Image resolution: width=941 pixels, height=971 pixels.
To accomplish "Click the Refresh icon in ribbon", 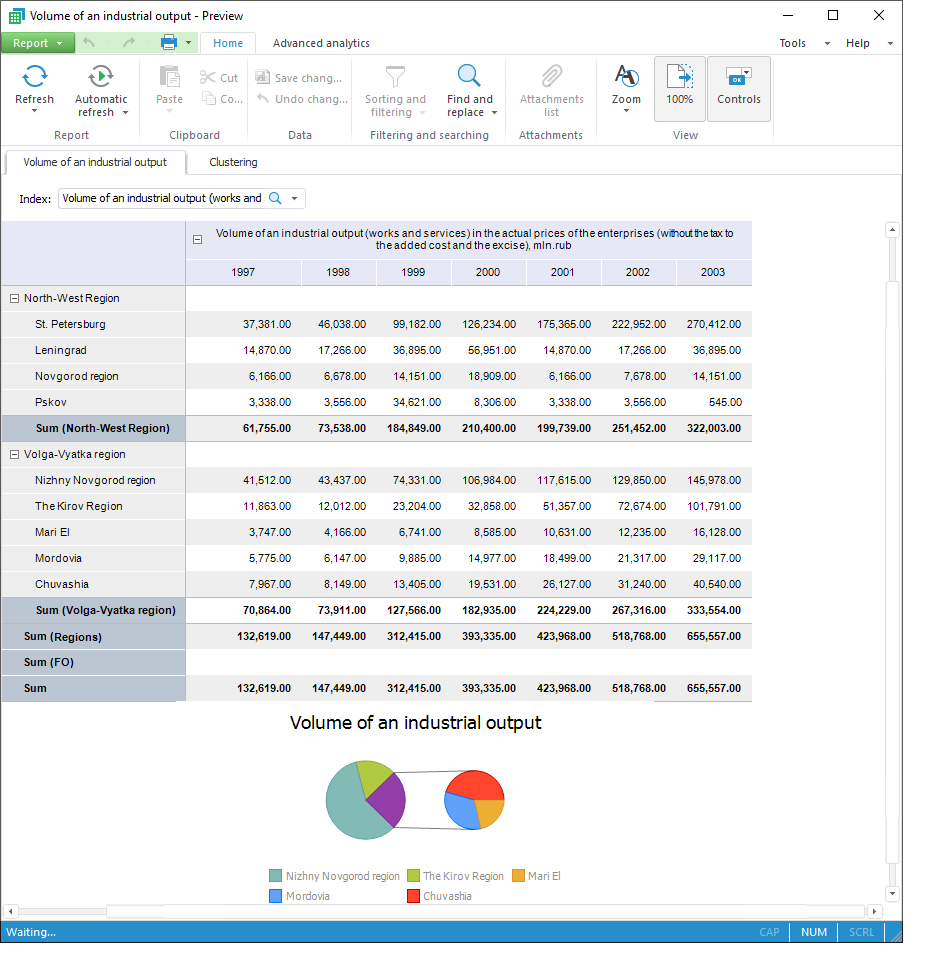I will click(34, 77).
